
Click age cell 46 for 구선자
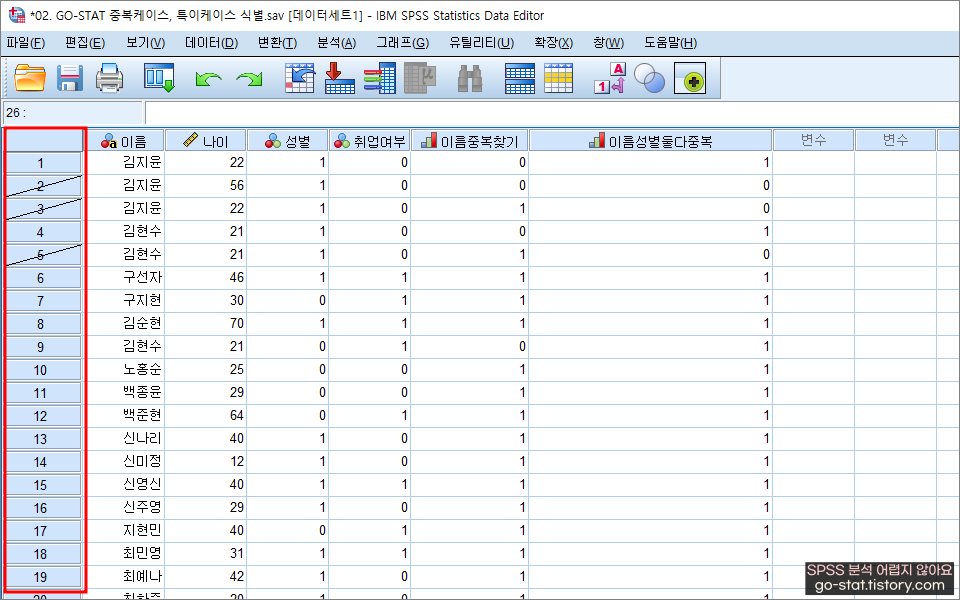[206, 277]
